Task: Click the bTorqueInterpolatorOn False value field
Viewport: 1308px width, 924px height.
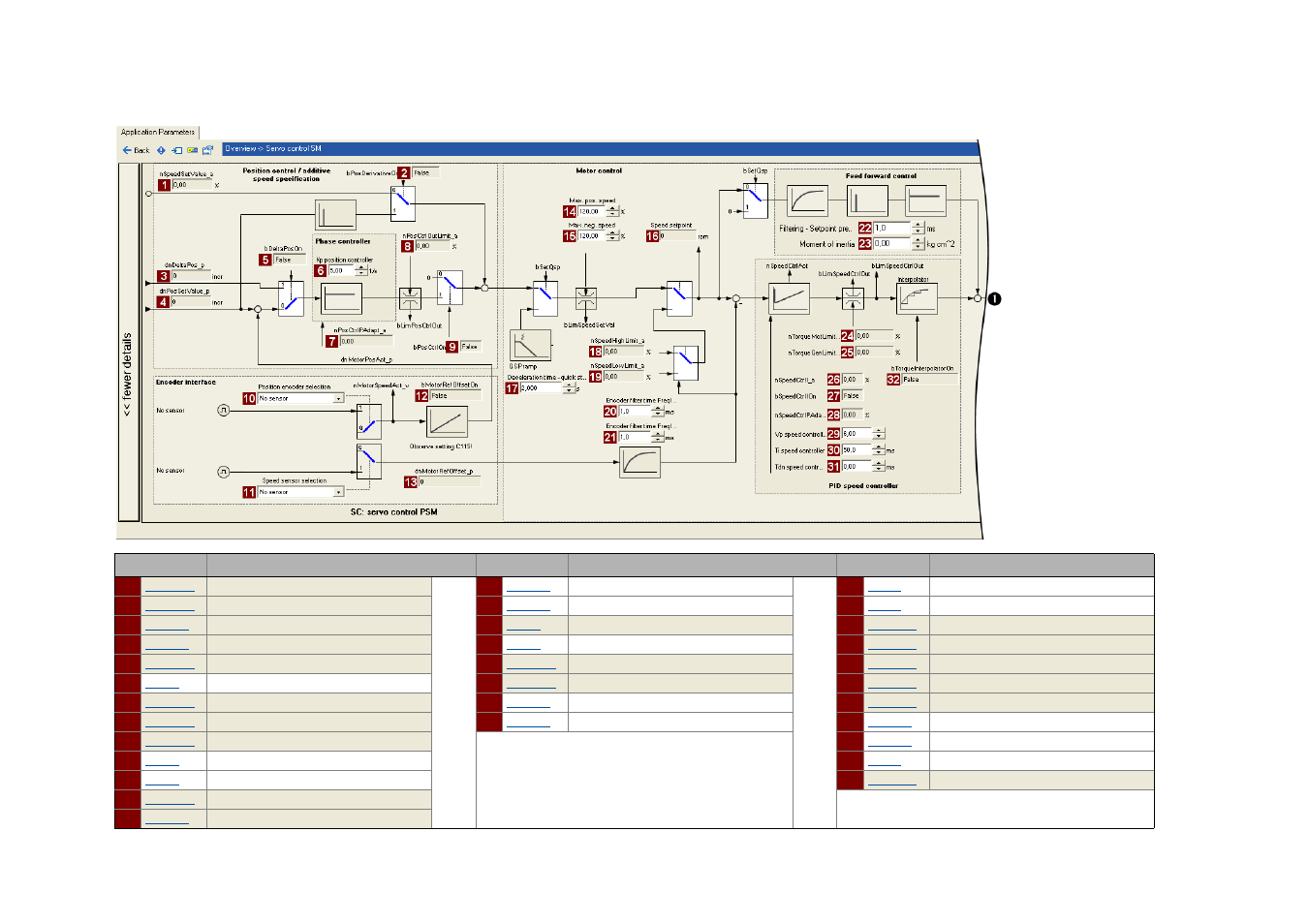Action: click(929, 380)
